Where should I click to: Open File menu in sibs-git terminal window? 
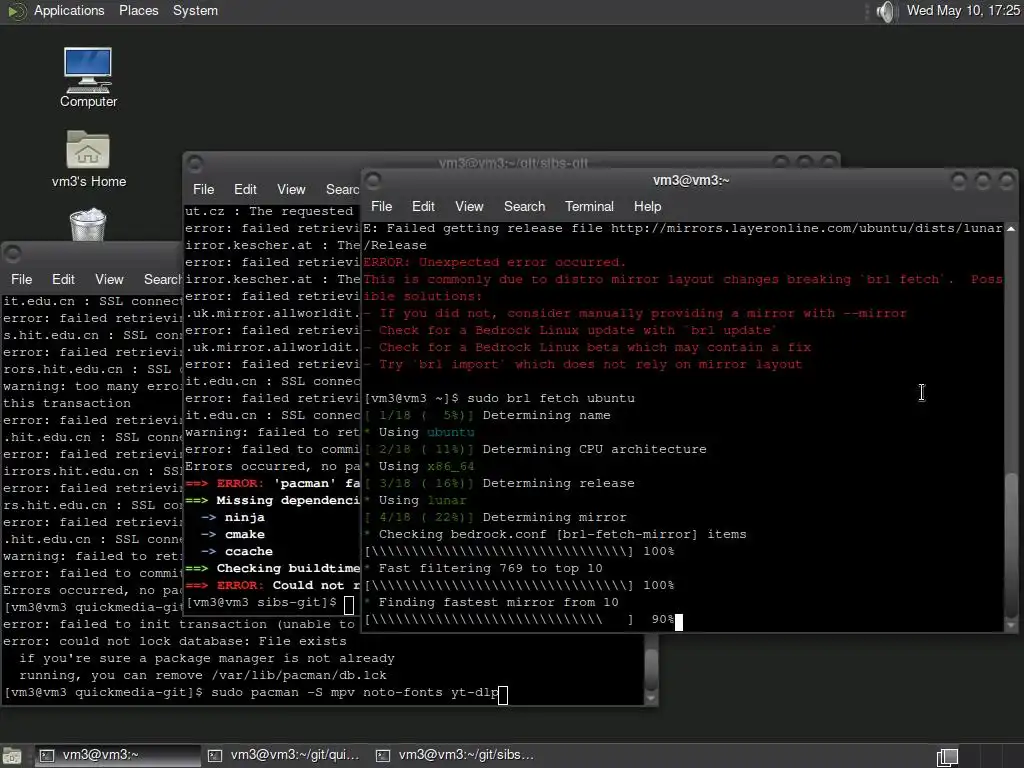(203, 189)
